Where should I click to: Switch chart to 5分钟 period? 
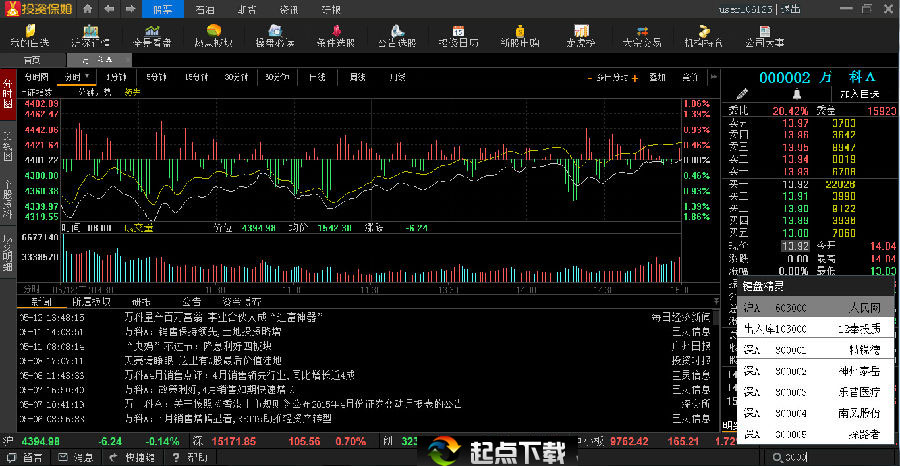click(156, 77)
